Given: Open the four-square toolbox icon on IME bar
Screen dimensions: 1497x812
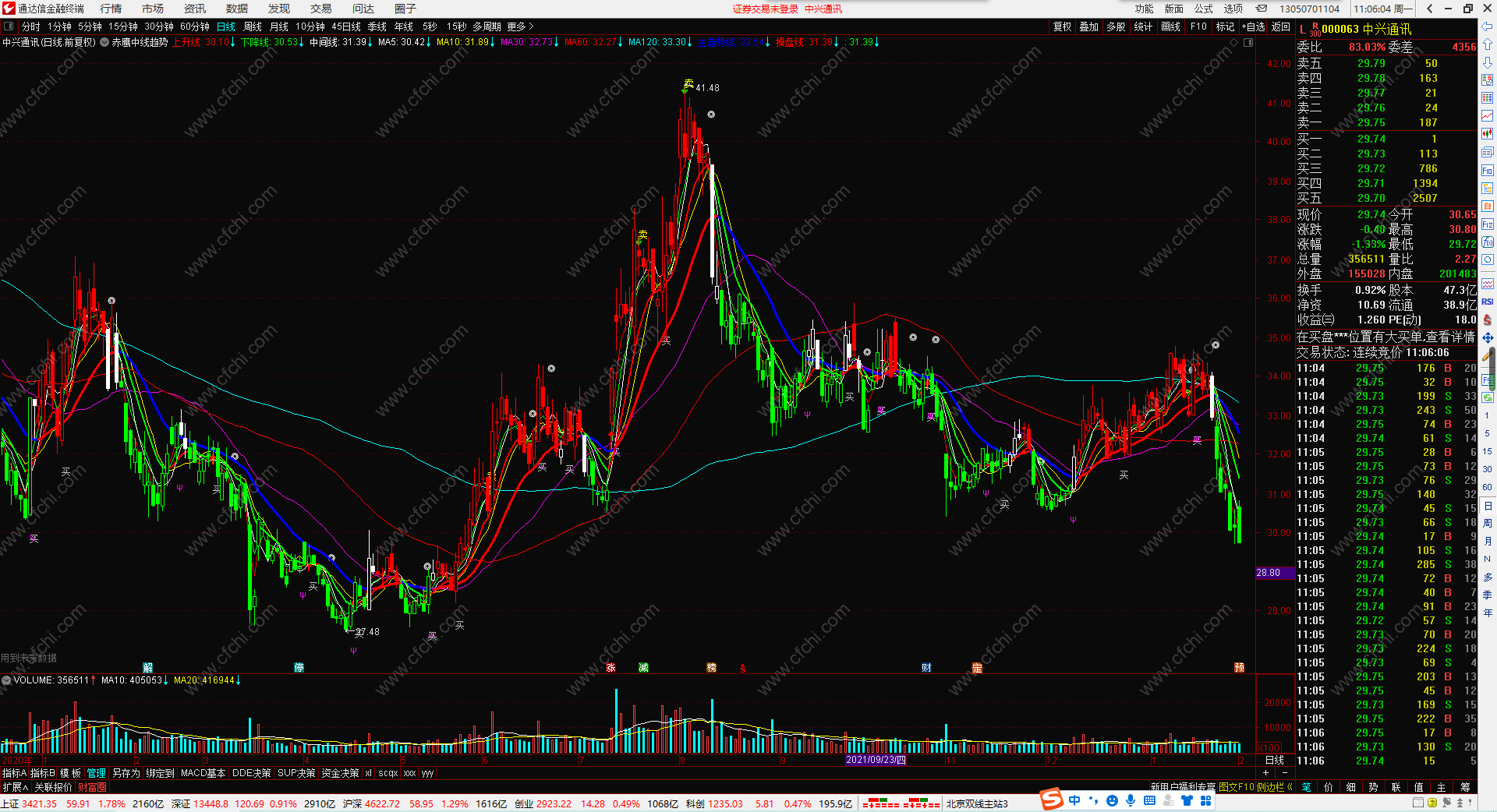Looking at the screenshot, I should (1205, 800).
